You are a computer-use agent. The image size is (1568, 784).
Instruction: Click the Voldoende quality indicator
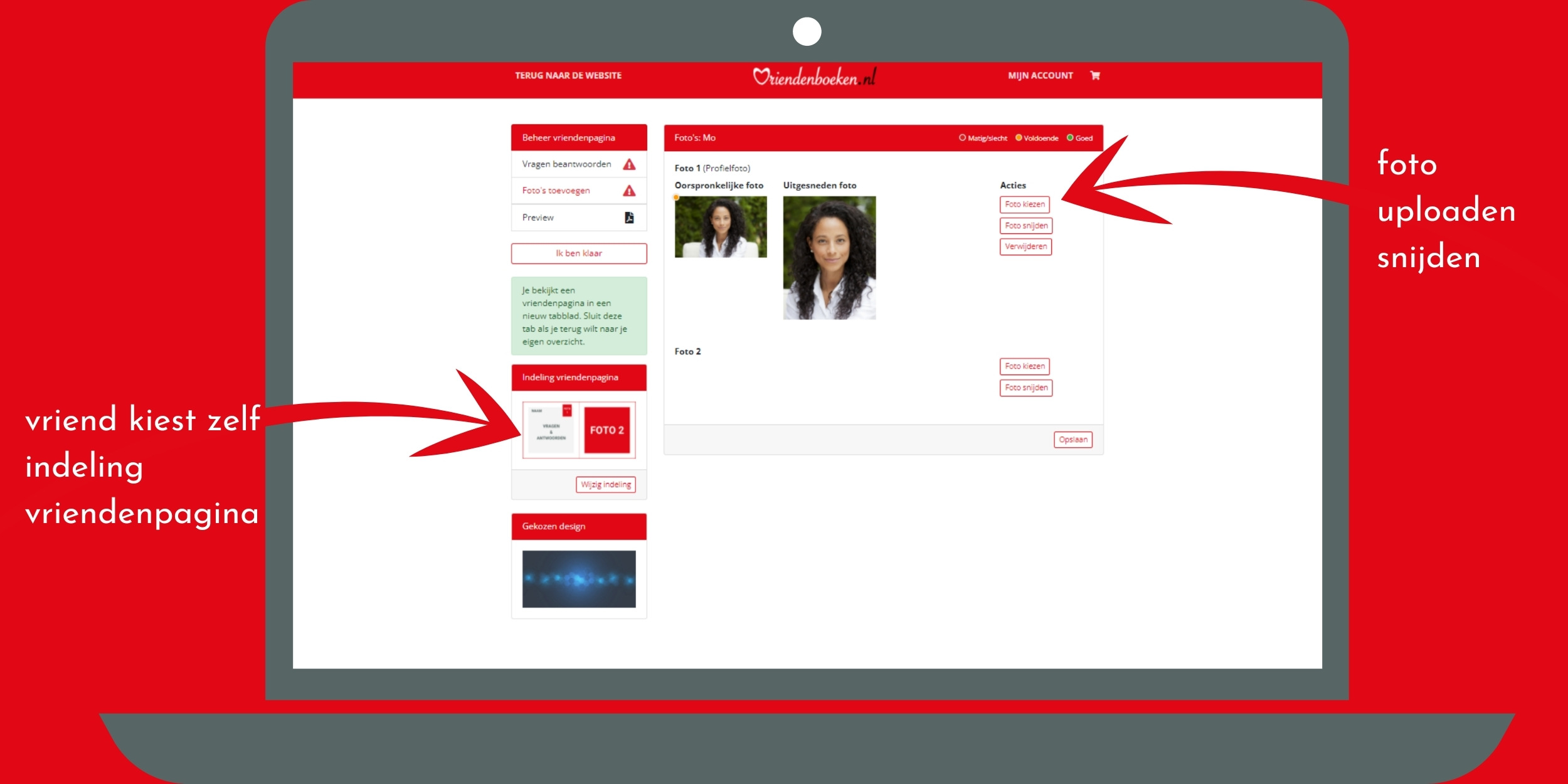(1037, 138)
